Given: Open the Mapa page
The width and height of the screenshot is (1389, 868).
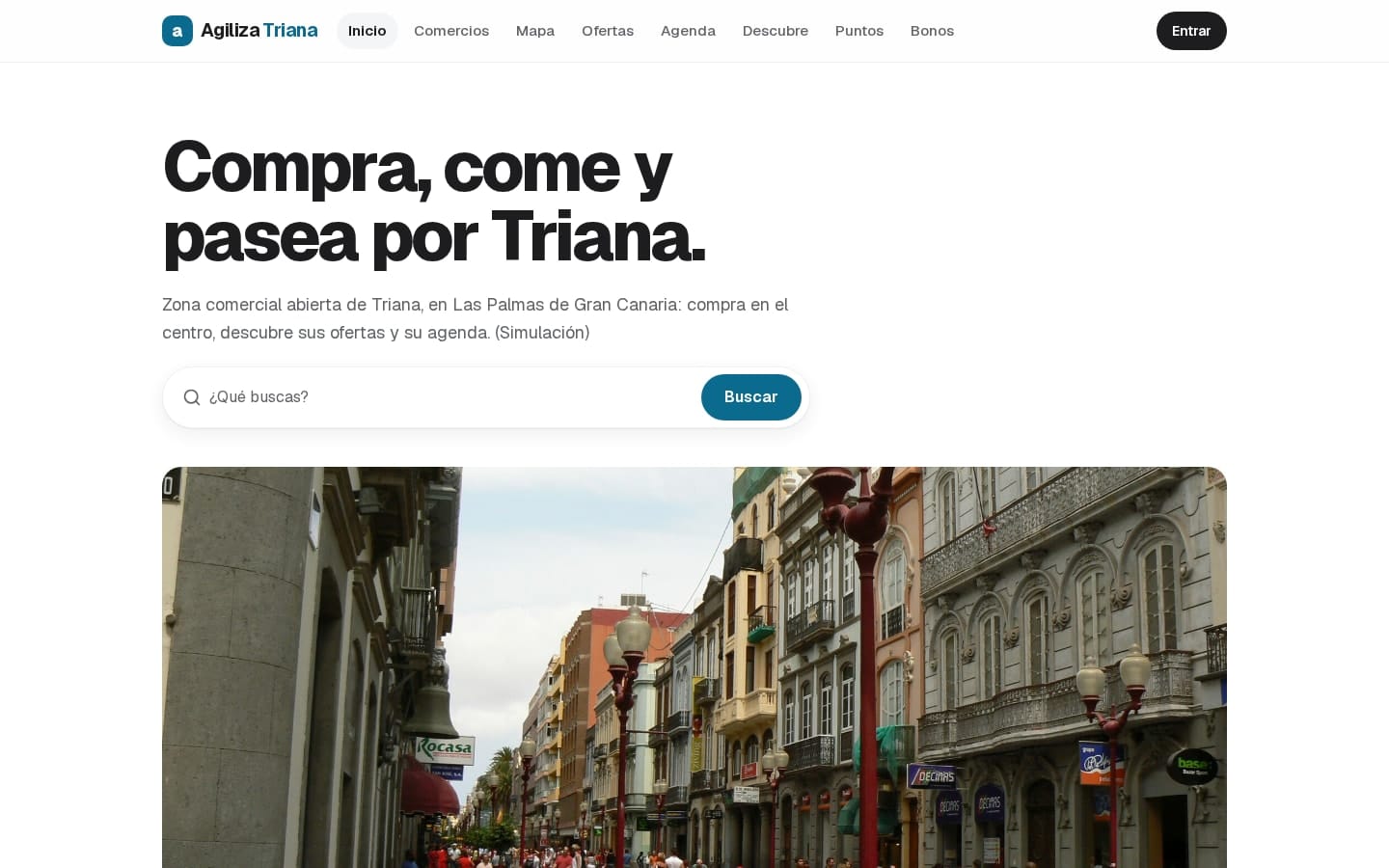Looking at the screenshot, I should 535,31.
